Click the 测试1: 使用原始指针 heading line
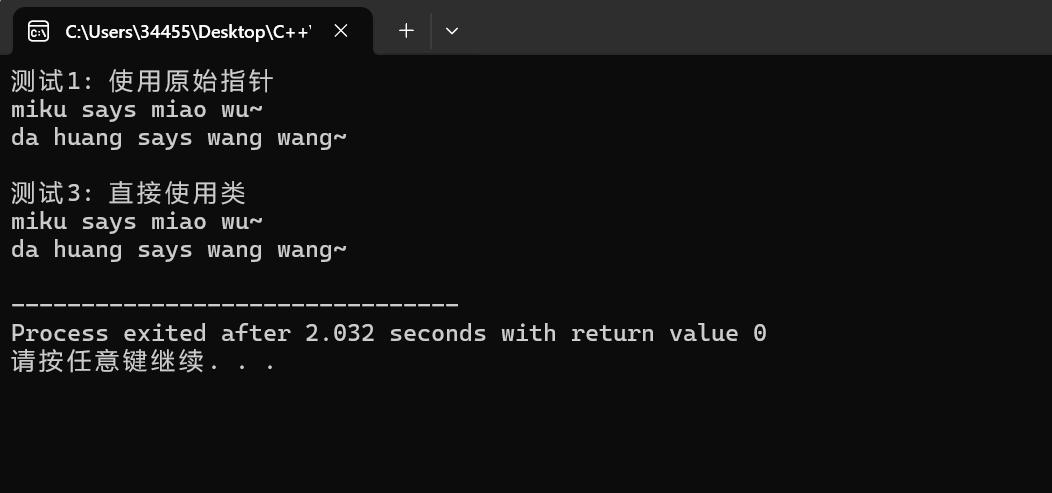 click(x=142, y=82)
